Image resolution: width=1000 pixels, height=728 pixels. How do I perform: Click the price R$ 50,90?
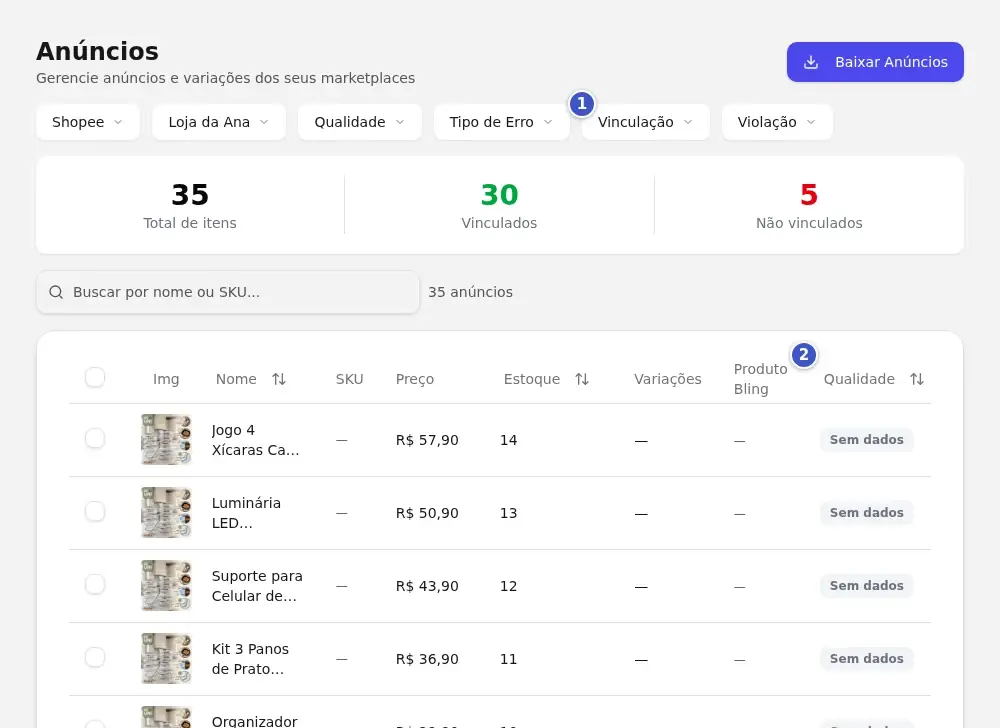[x=427, y=513]
